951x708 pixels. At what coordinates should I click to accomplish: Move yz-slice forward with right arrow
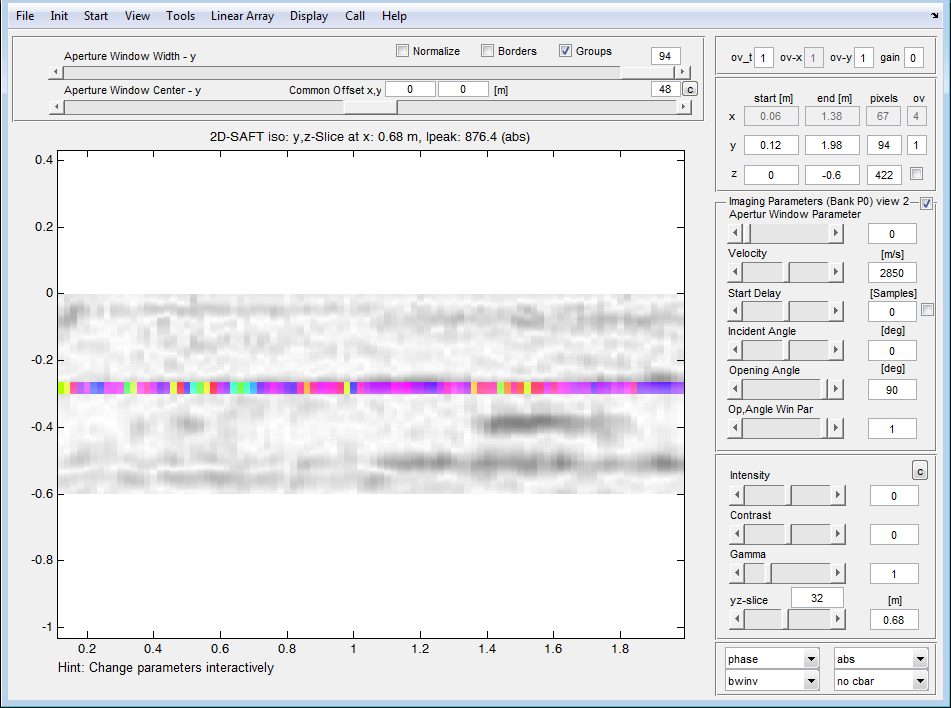[x=838, y=619]
